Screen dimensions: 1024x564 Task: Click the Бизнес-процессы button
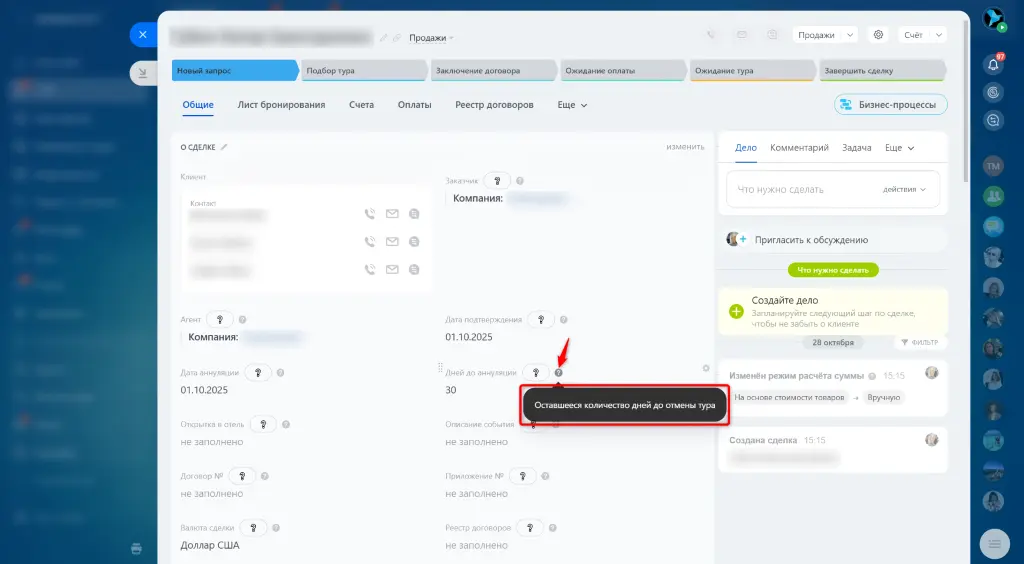890,105
